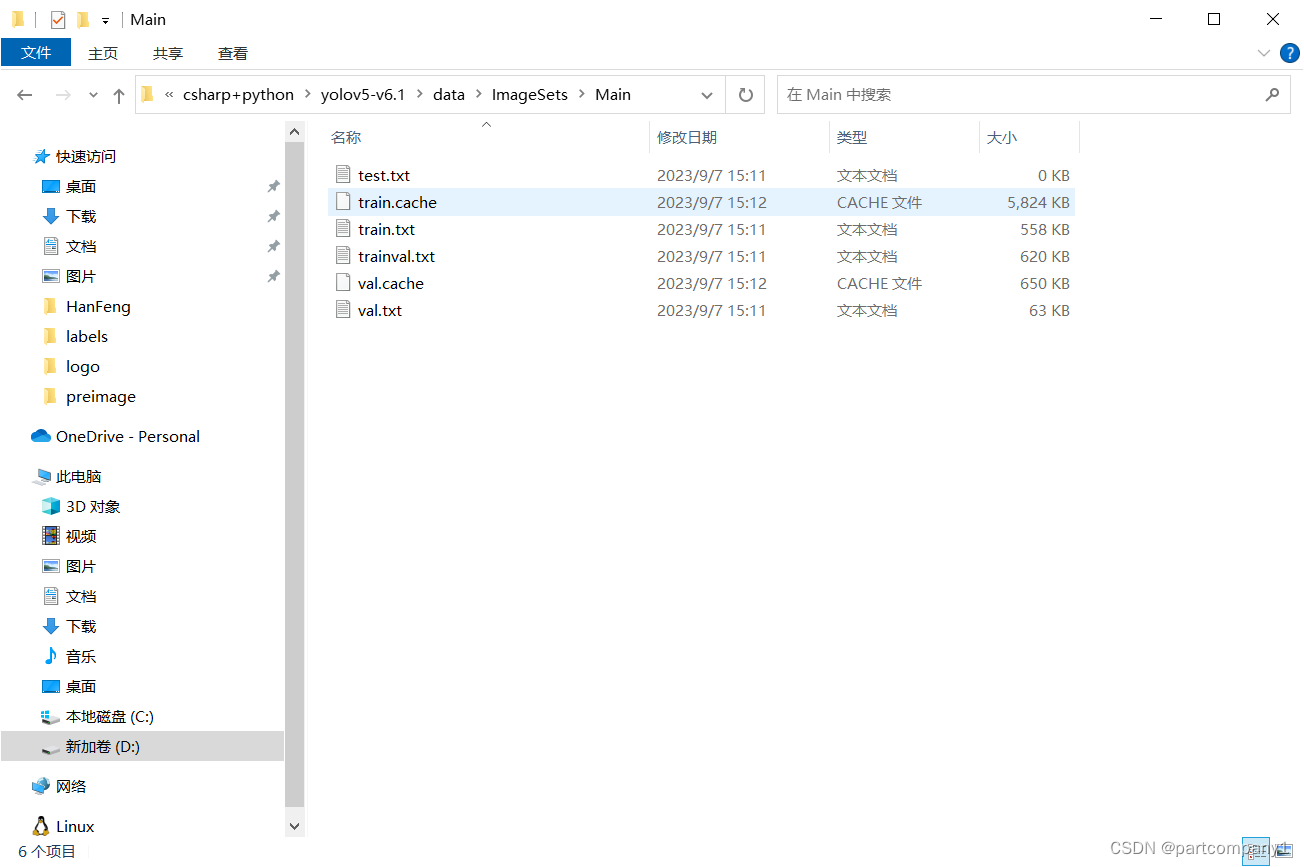Switch to the 查看 ribbon tab
Screen dimensions: 1304x867
point(233,53)
